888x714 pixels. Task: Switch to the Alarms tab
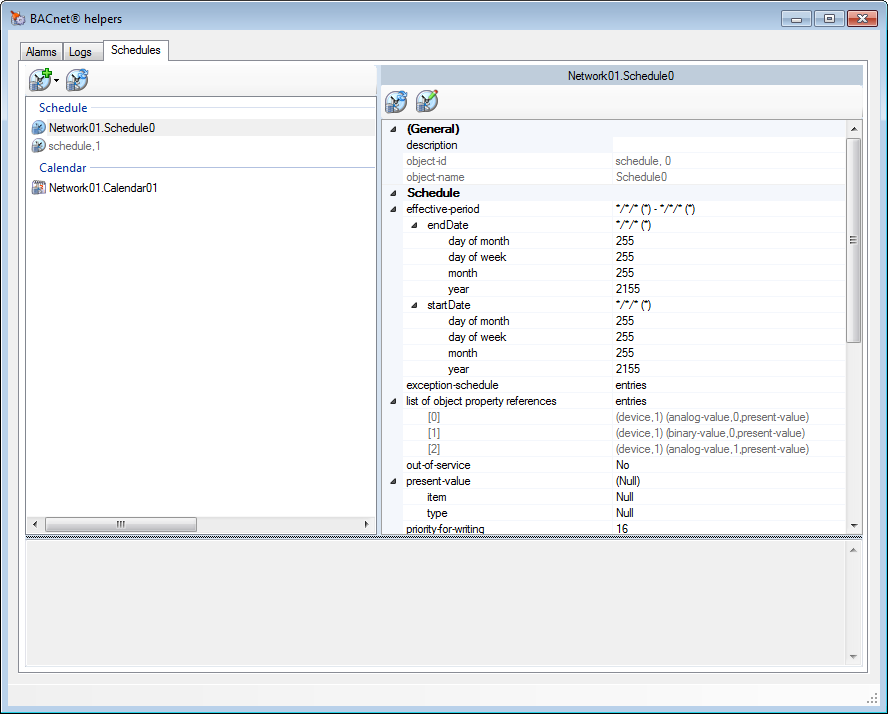point(41,52)
